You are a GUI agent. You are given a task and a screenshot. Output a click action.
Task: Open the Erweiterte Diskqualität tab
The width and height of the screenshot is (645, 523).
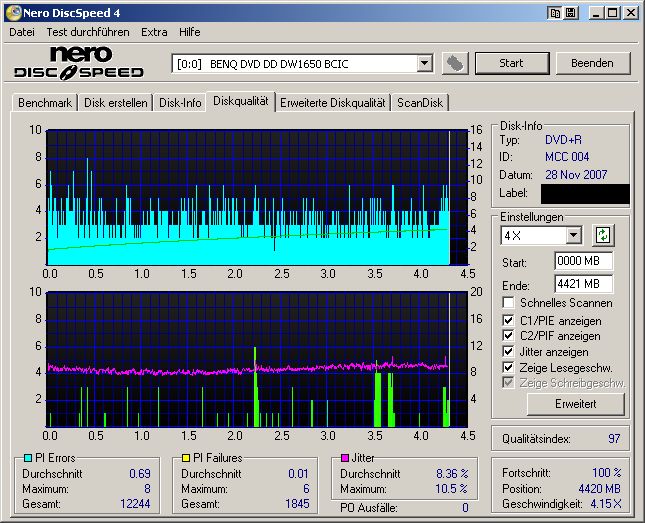coord(332,103)
